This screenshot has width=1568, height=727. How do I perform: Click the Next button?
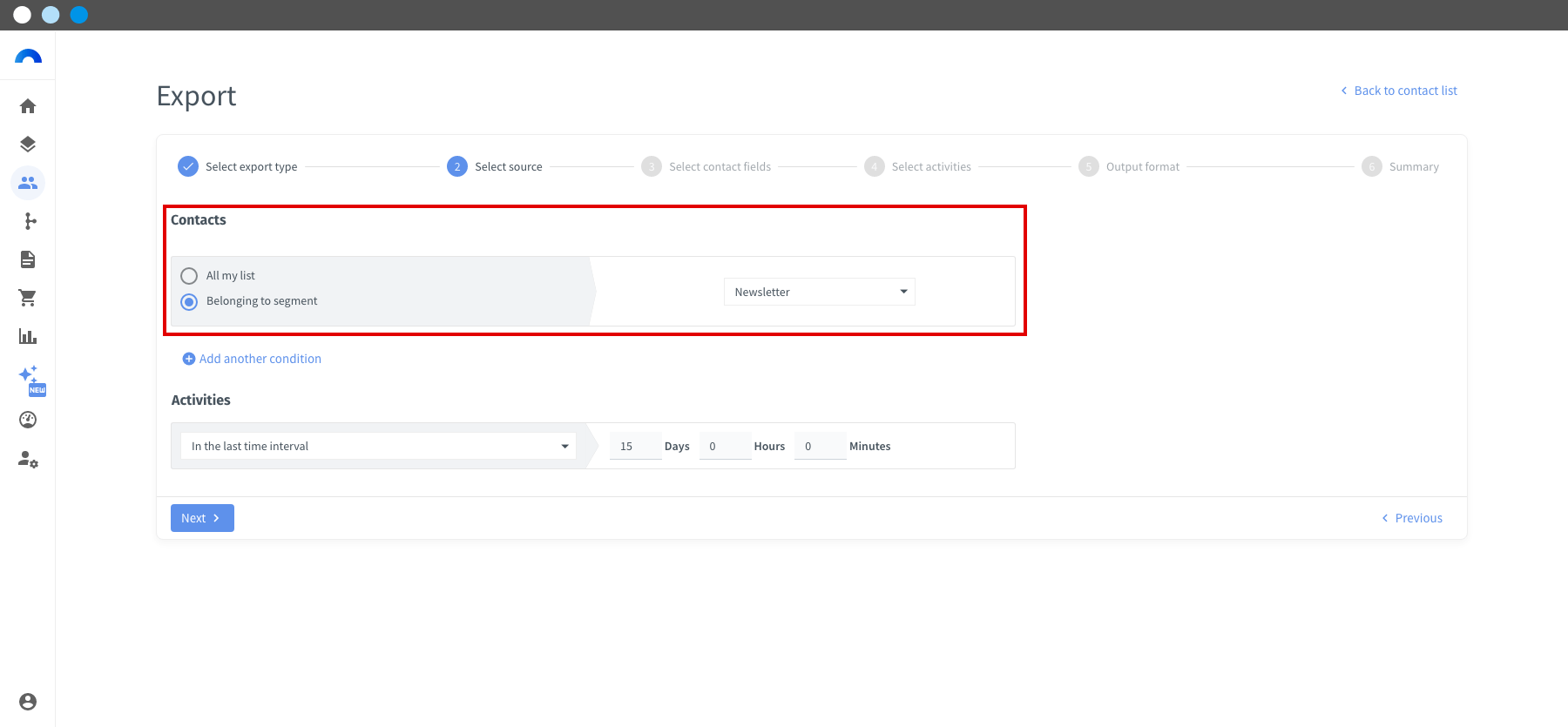(x=202, y=518)
